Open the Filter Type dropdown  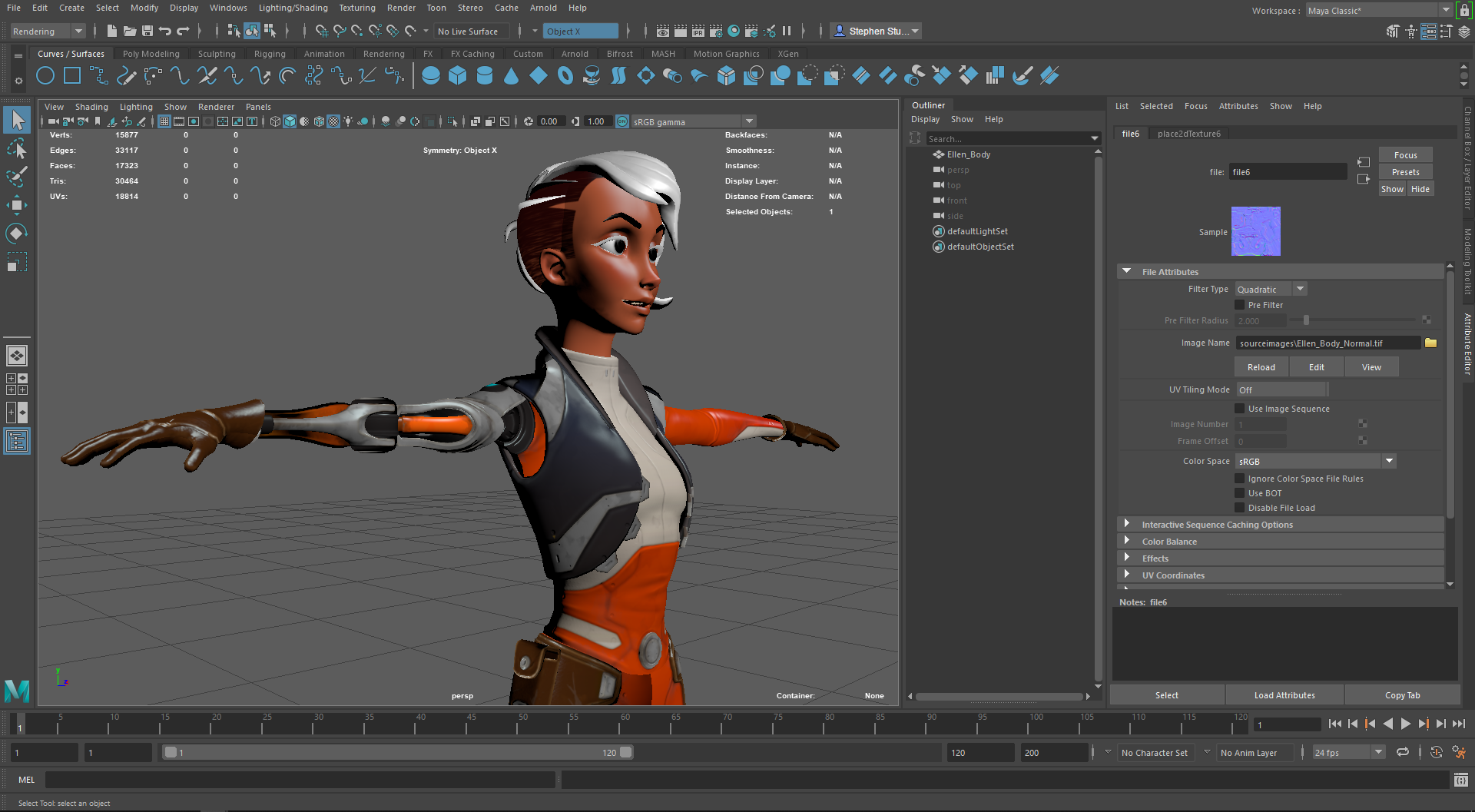(x=1300, y=289)
